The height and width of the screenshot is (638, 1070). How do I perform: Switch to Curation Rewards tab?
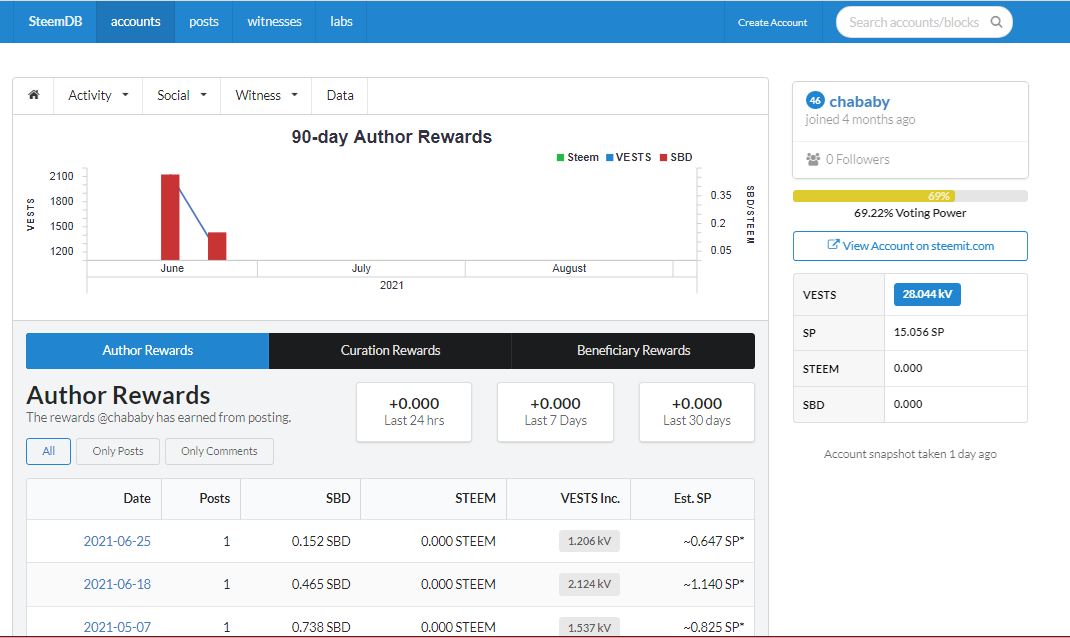coord(390,351)
